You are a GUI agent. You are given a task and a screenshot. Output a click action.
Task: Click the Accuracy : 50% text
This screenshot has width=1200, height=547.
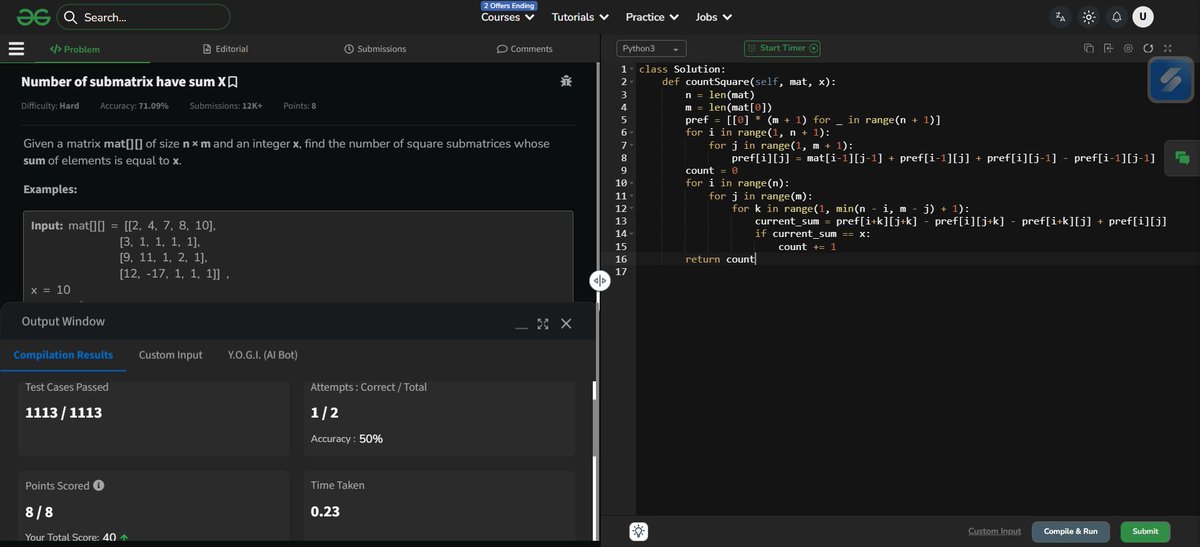pyautogui.click(x=347, y=438)
